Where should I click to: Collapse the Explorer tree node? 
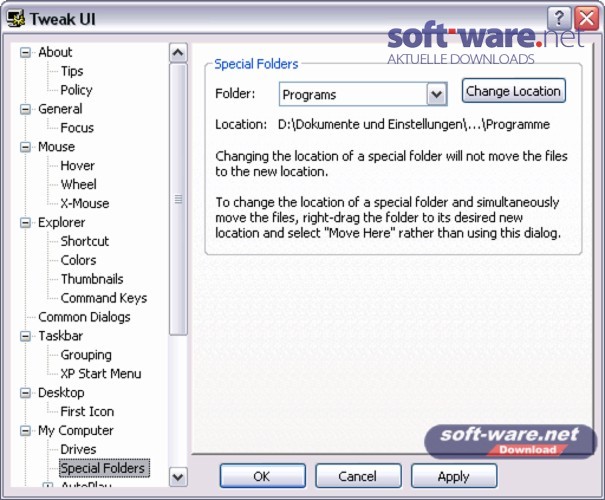(25, 223)
